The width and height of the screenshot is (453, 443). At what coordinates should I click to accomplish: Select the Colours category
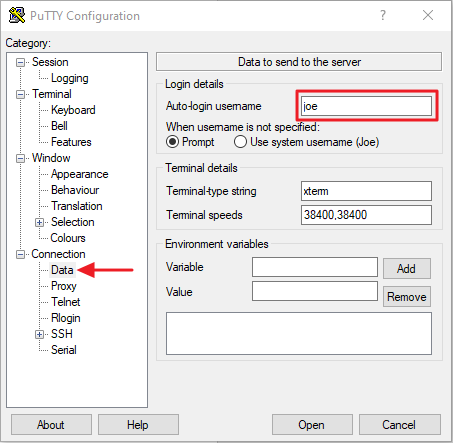(x=68, y=238)
